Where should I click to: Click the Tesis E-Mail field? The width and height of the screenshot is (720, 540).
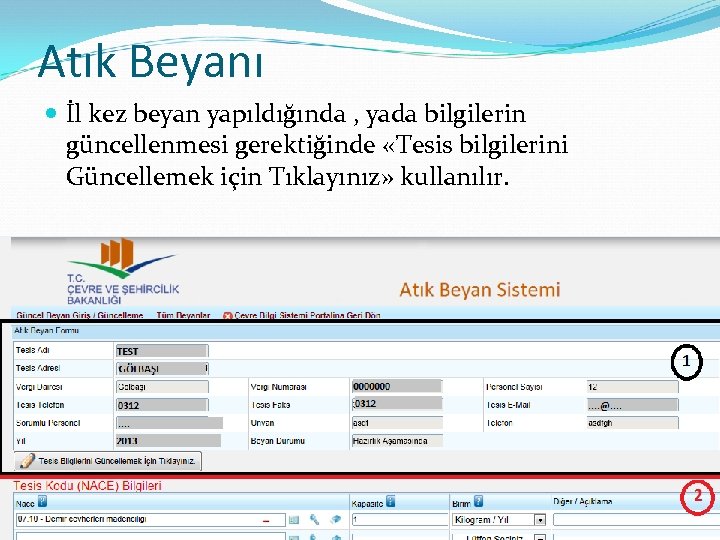coord(632,405)
